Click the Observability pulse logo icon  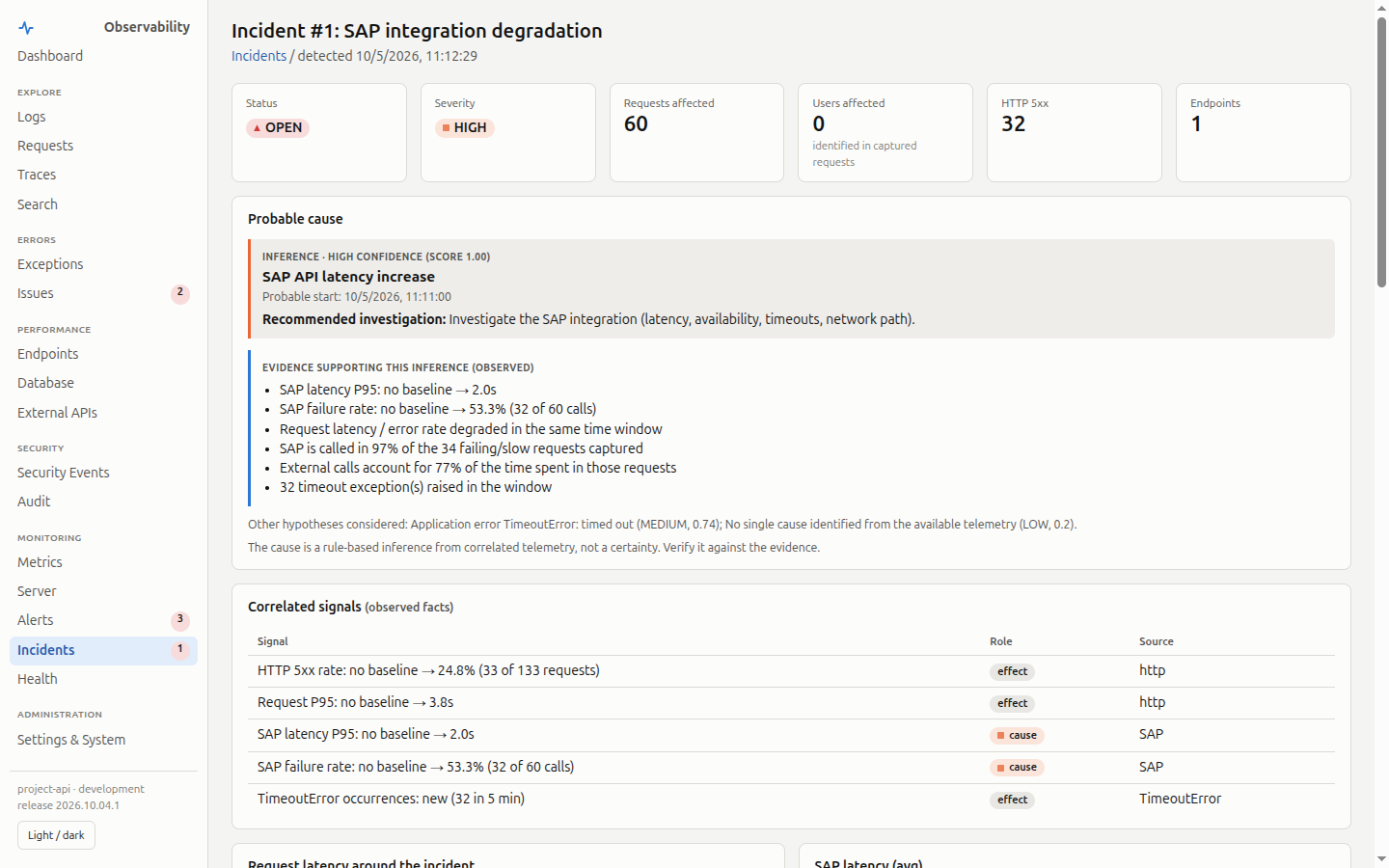coord(26,28)
